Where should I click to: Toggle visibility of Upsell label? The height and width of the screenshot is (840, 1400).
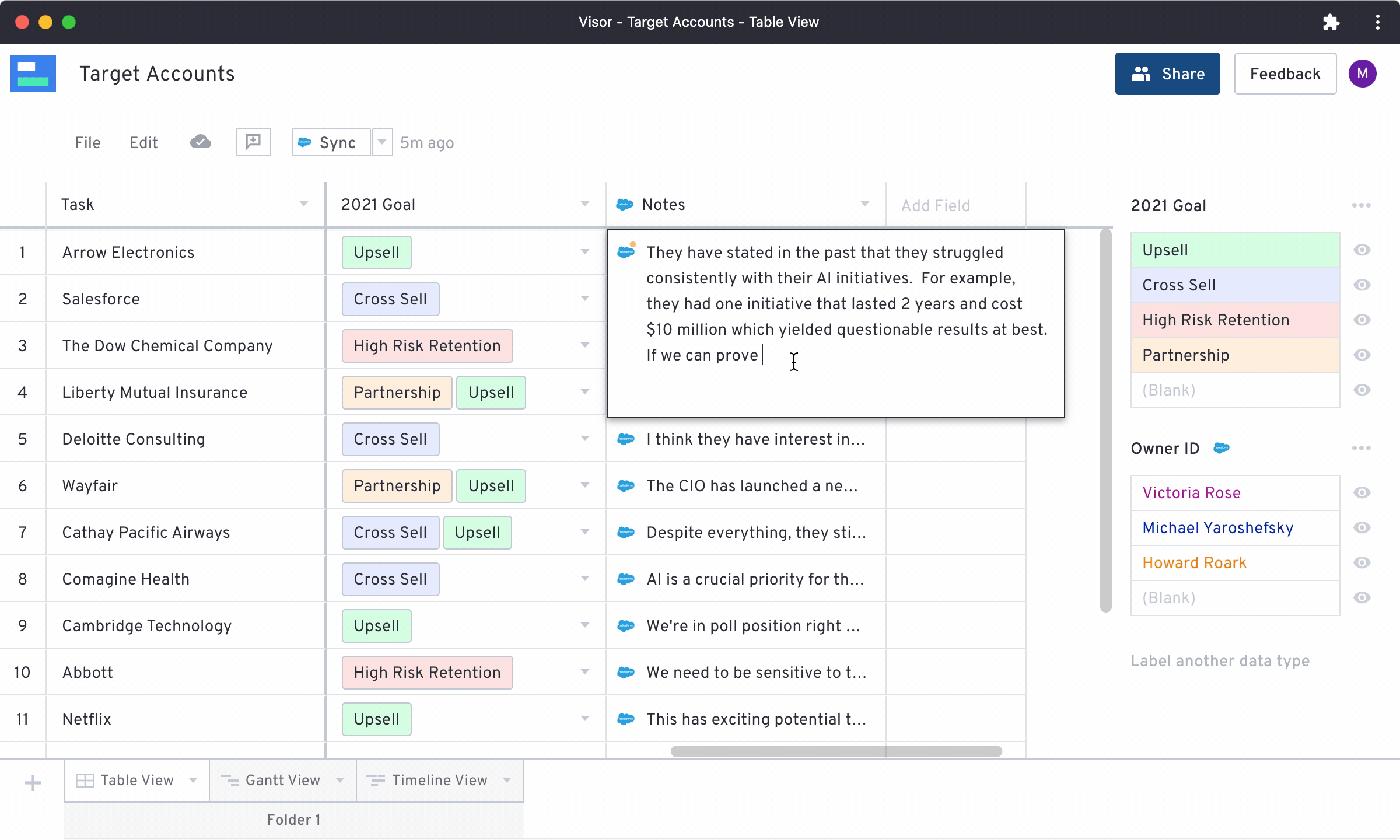pos(1361,250)
